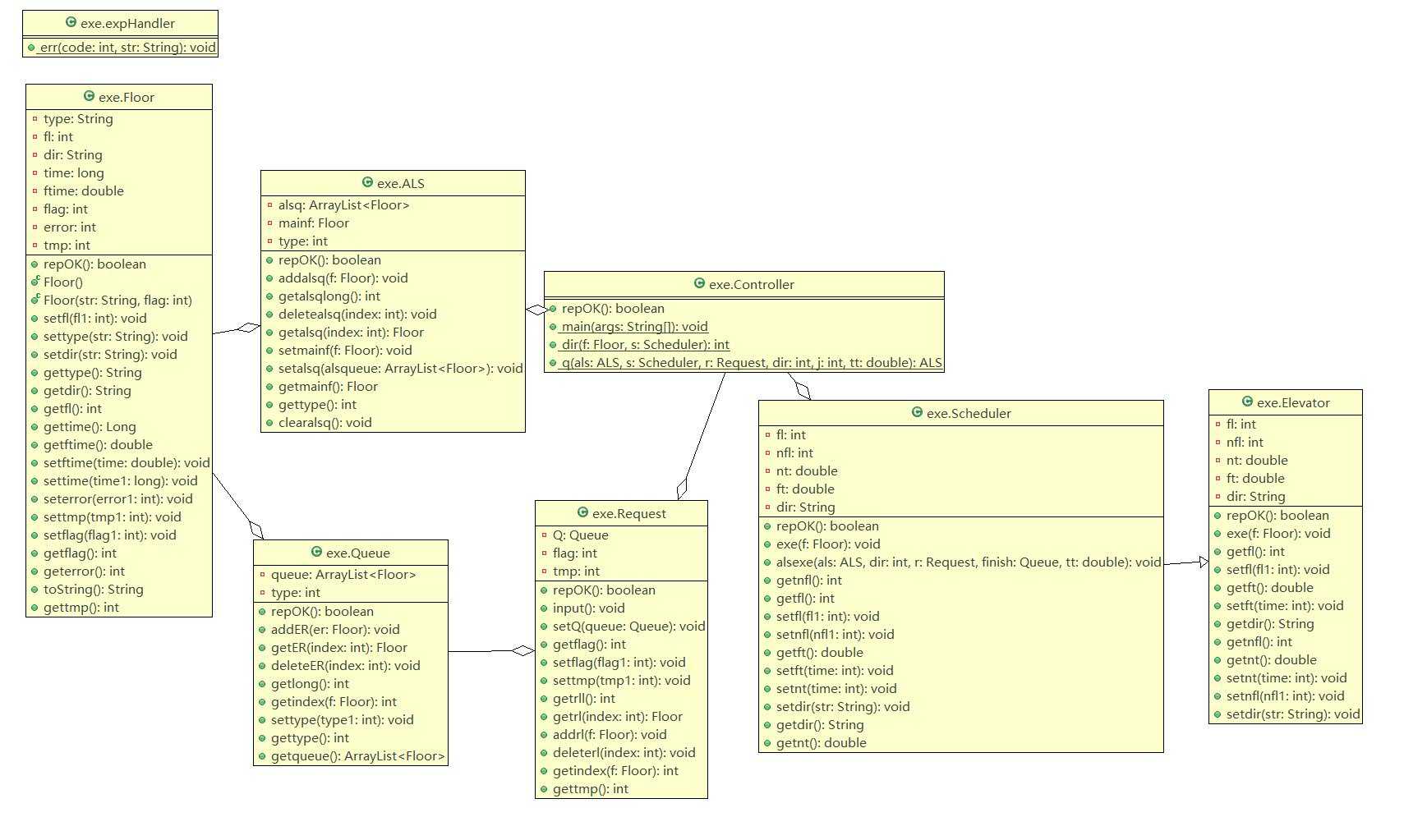
Task: Select Scheduler method setnfl(nfl1: int)
Action: (x=835, y=634)
